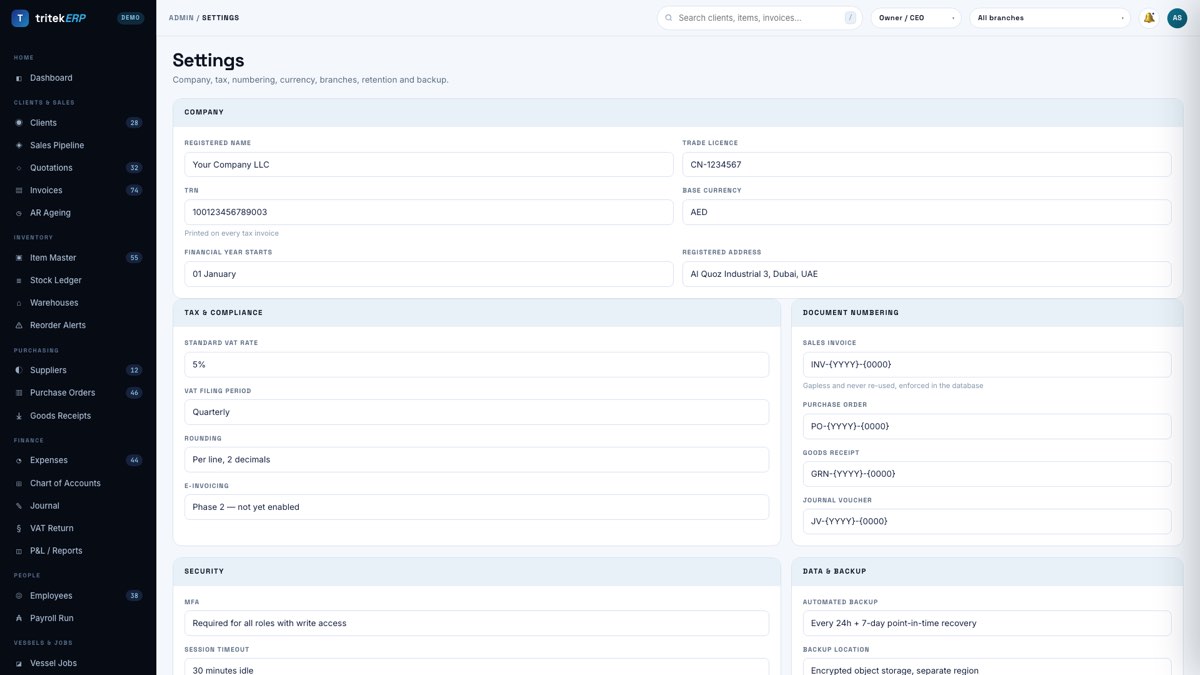Click the TRN input field
This screenshot has width=1200, height=675.
pos(429,212)
